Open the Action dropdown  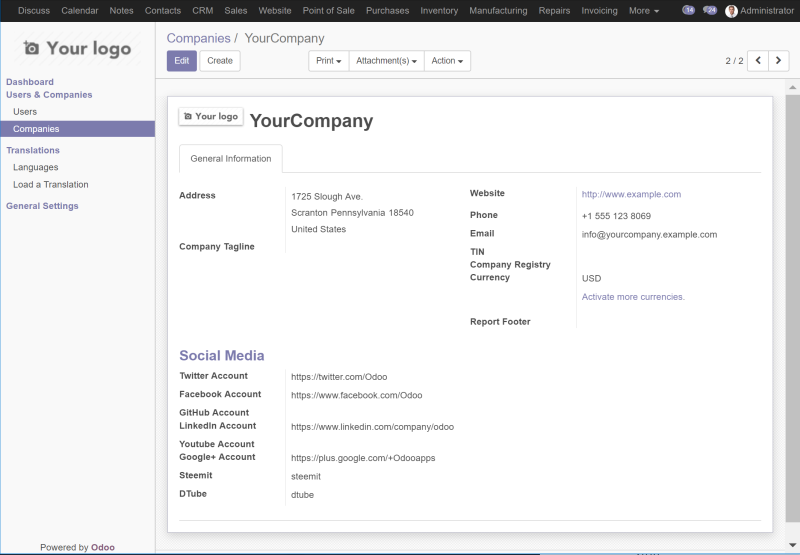click(x=447, y=61)
